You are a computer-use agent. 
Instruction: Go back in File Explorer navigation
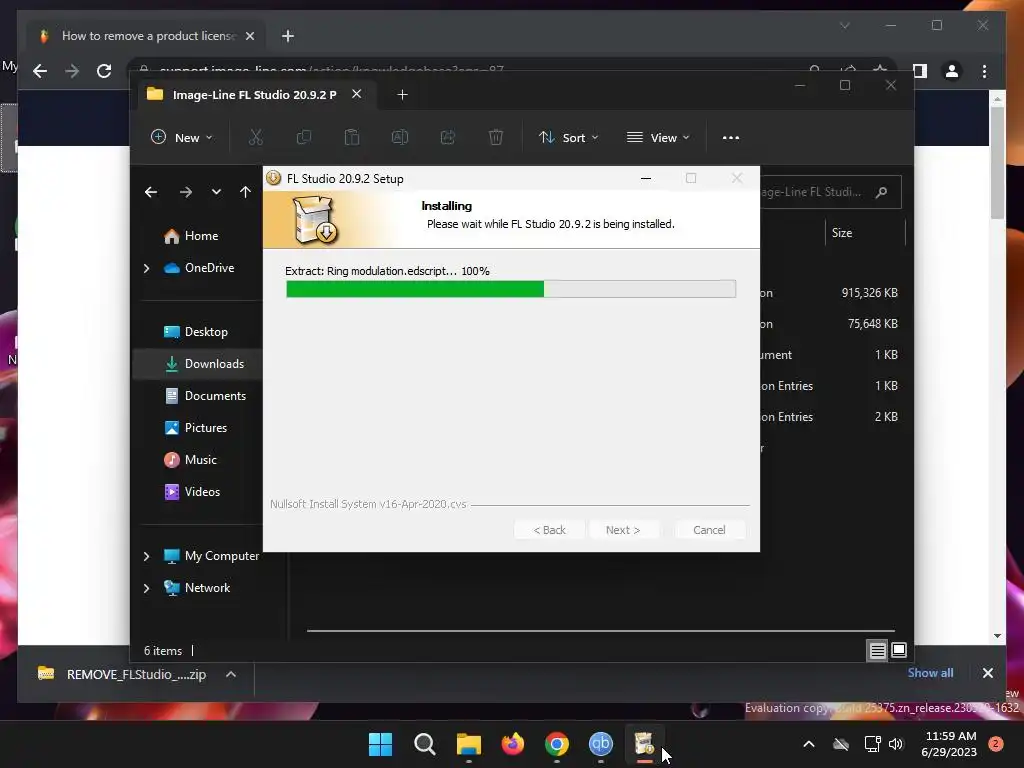tap(151, 192)
